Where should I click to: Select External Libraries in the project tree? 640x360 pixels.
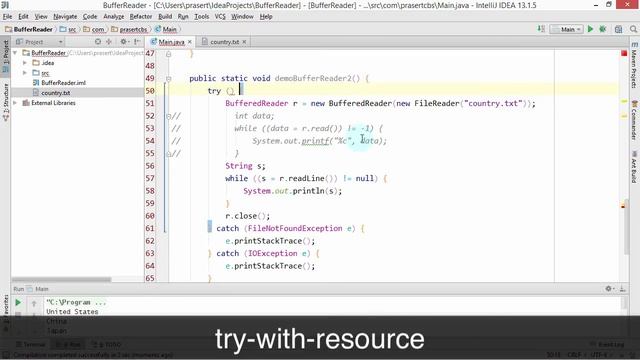point(53,103)
